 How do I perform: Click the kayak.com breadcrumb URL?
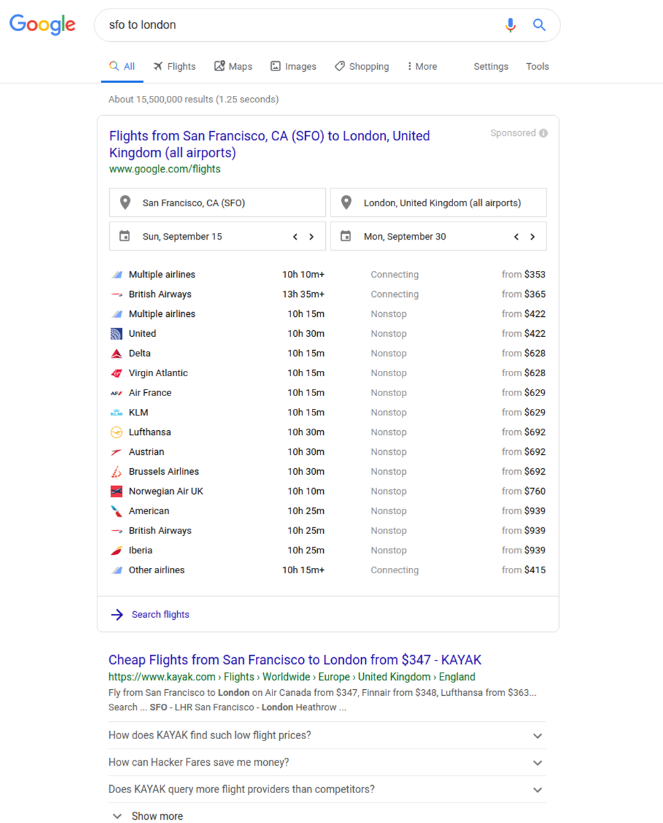pyautogui.click(x=292, y=677)
